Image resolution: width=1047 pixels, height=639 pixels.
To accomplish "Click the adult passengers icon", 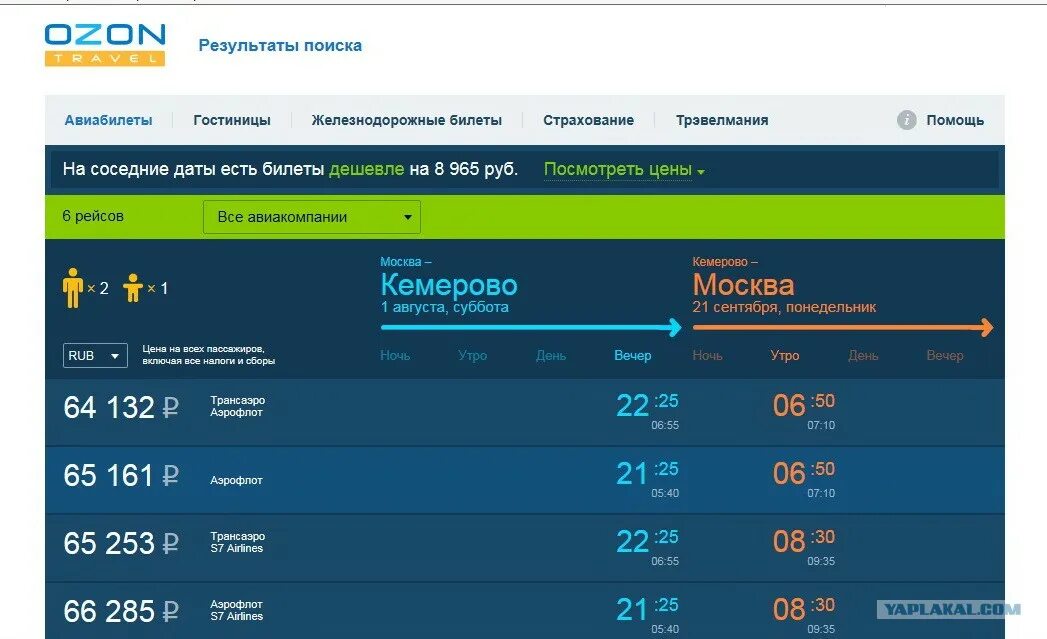I will click(73, 288).
